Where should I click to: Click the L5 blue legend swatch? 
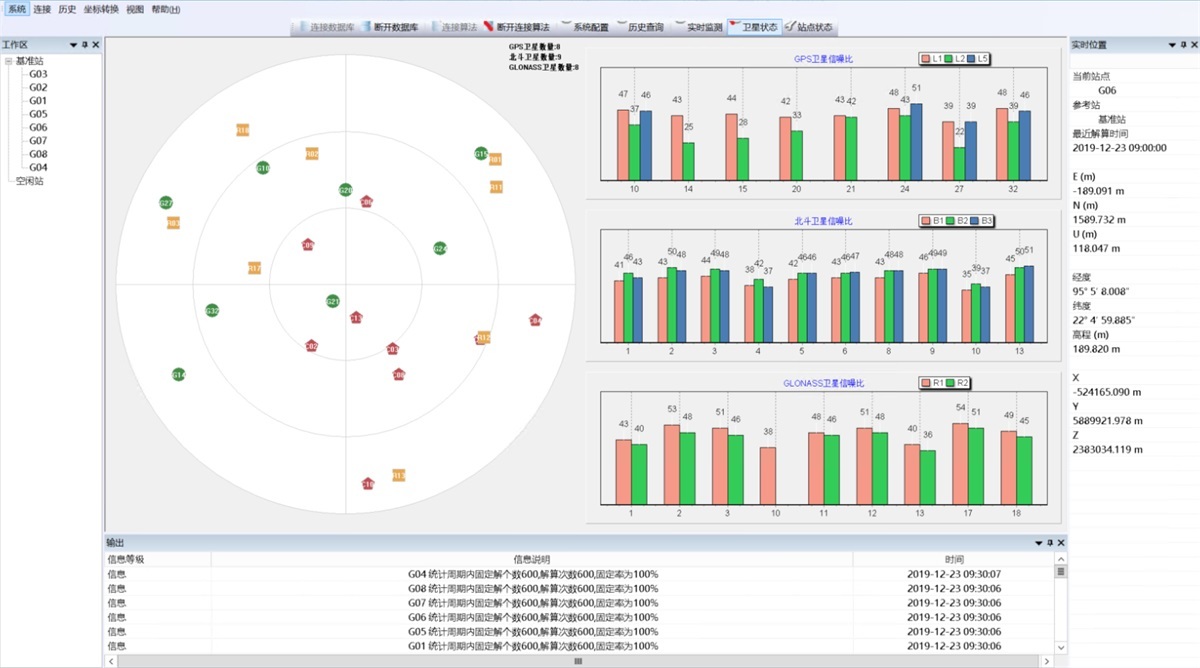pos(972,59)
